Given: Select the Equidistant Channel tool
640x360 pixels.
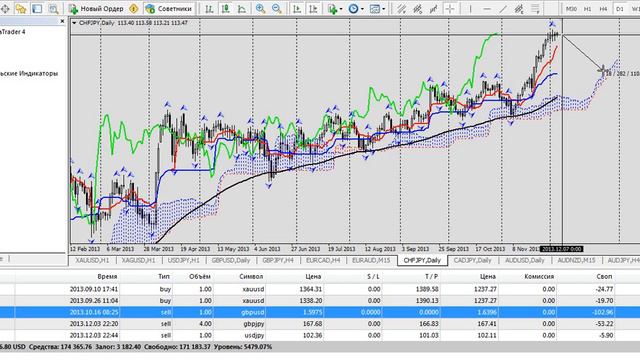Looking at the screenshot, I should 519,9.
